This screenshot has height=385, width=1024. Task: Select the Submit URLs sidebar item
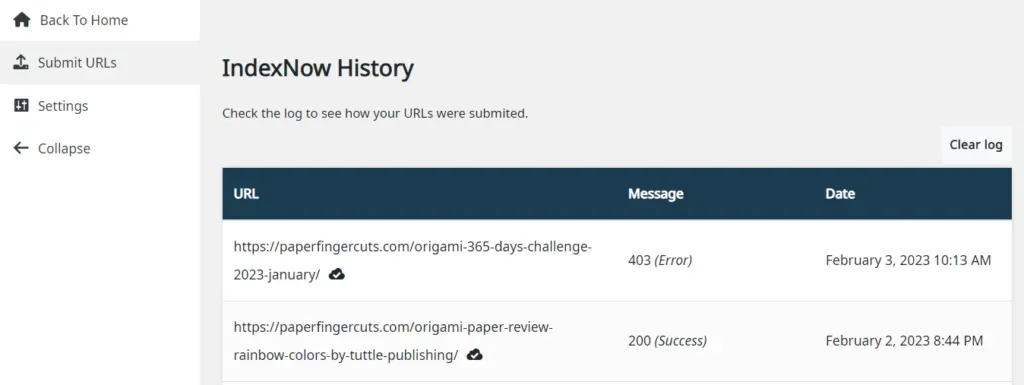click(100, 63)
